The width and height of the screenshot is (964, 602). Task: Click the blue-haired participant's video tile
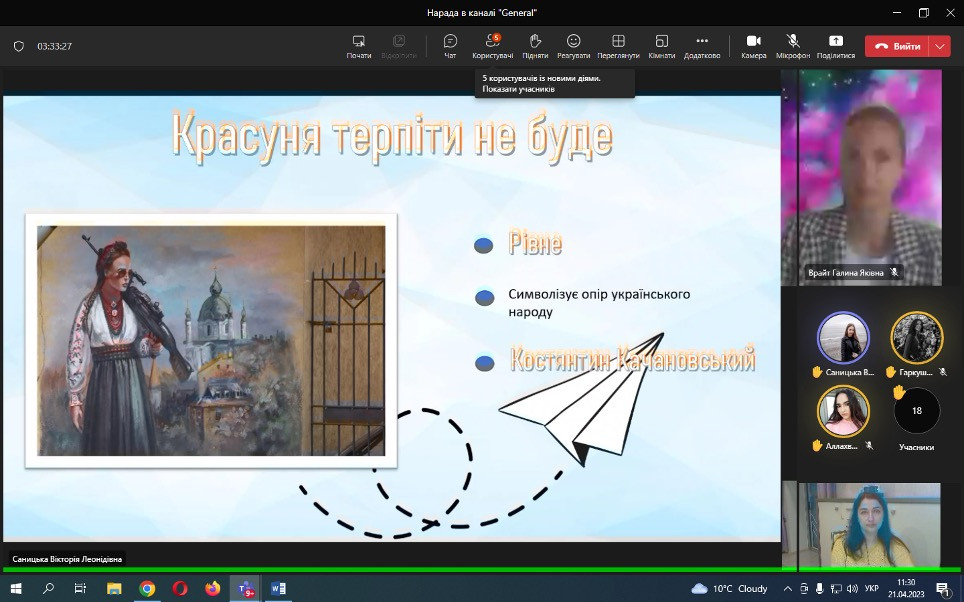pyautogui.click(x=870, y=525)
